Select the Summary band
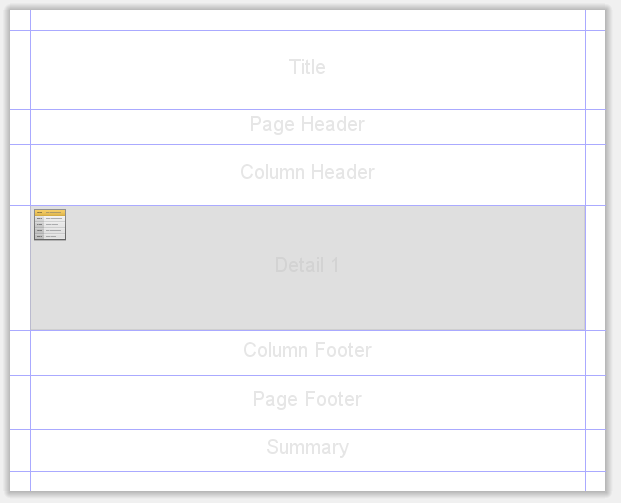 point(308,450)
